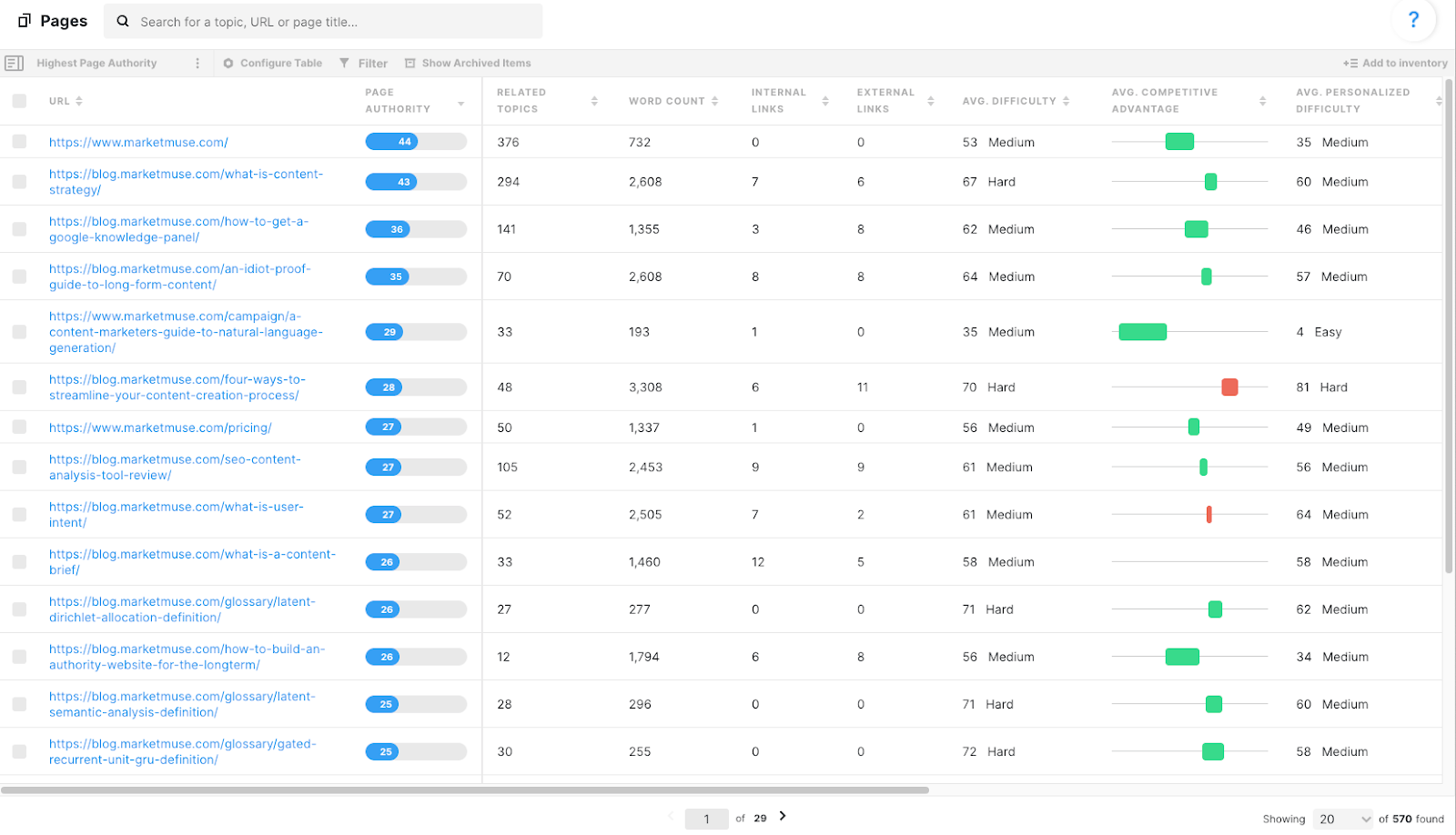Click the Highest Page Authority view label

[96, 63]
